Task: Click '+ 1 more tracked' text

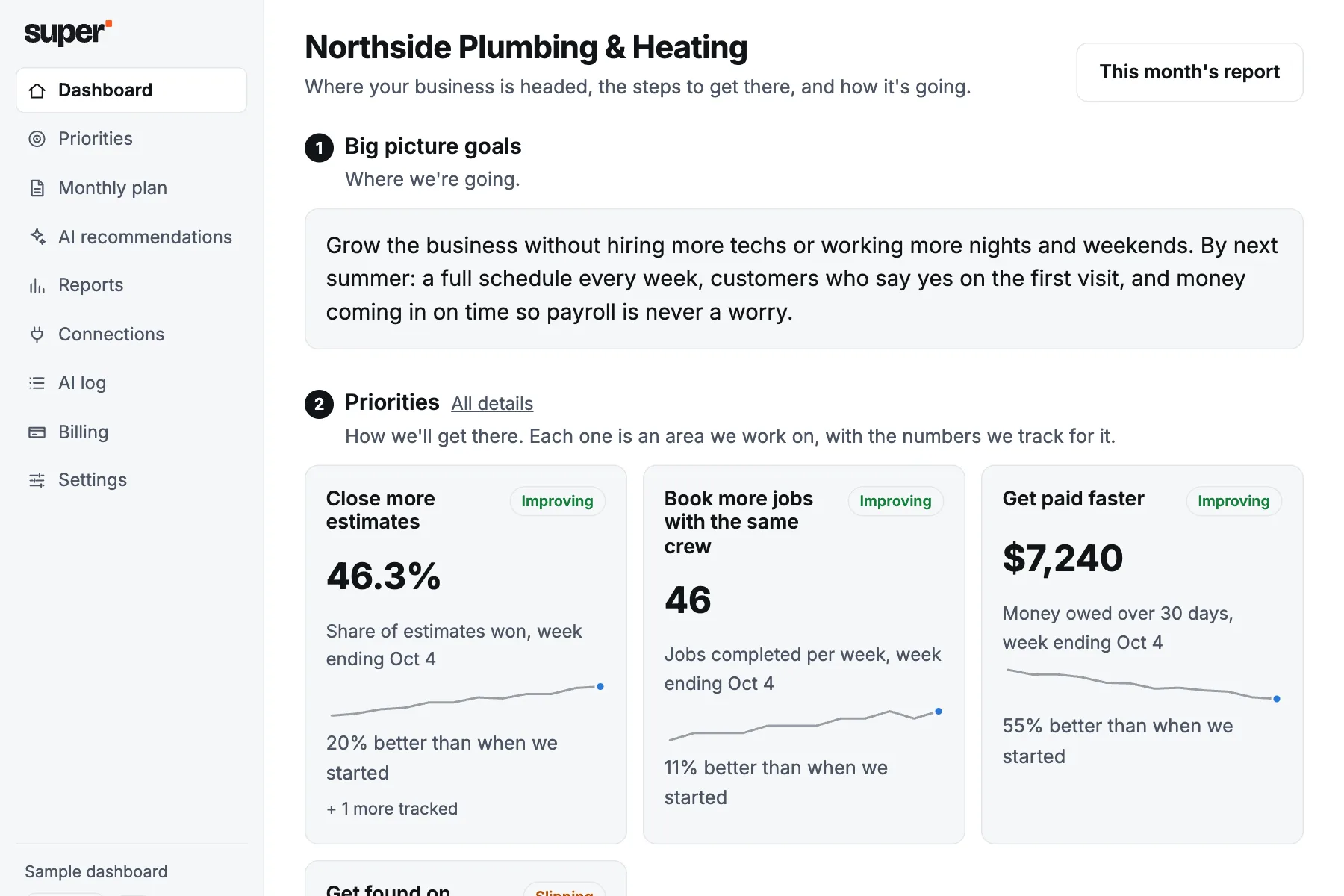Action: [x=392, y=809]
